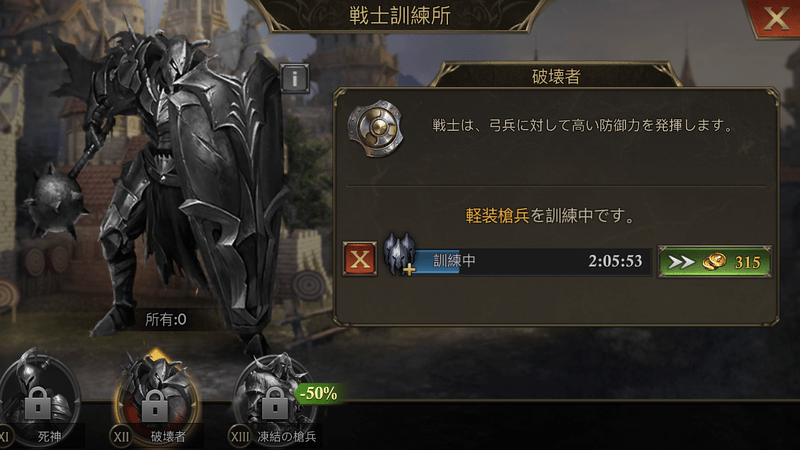
Task: Click the XIII tier badge
Action: [240, 437]
